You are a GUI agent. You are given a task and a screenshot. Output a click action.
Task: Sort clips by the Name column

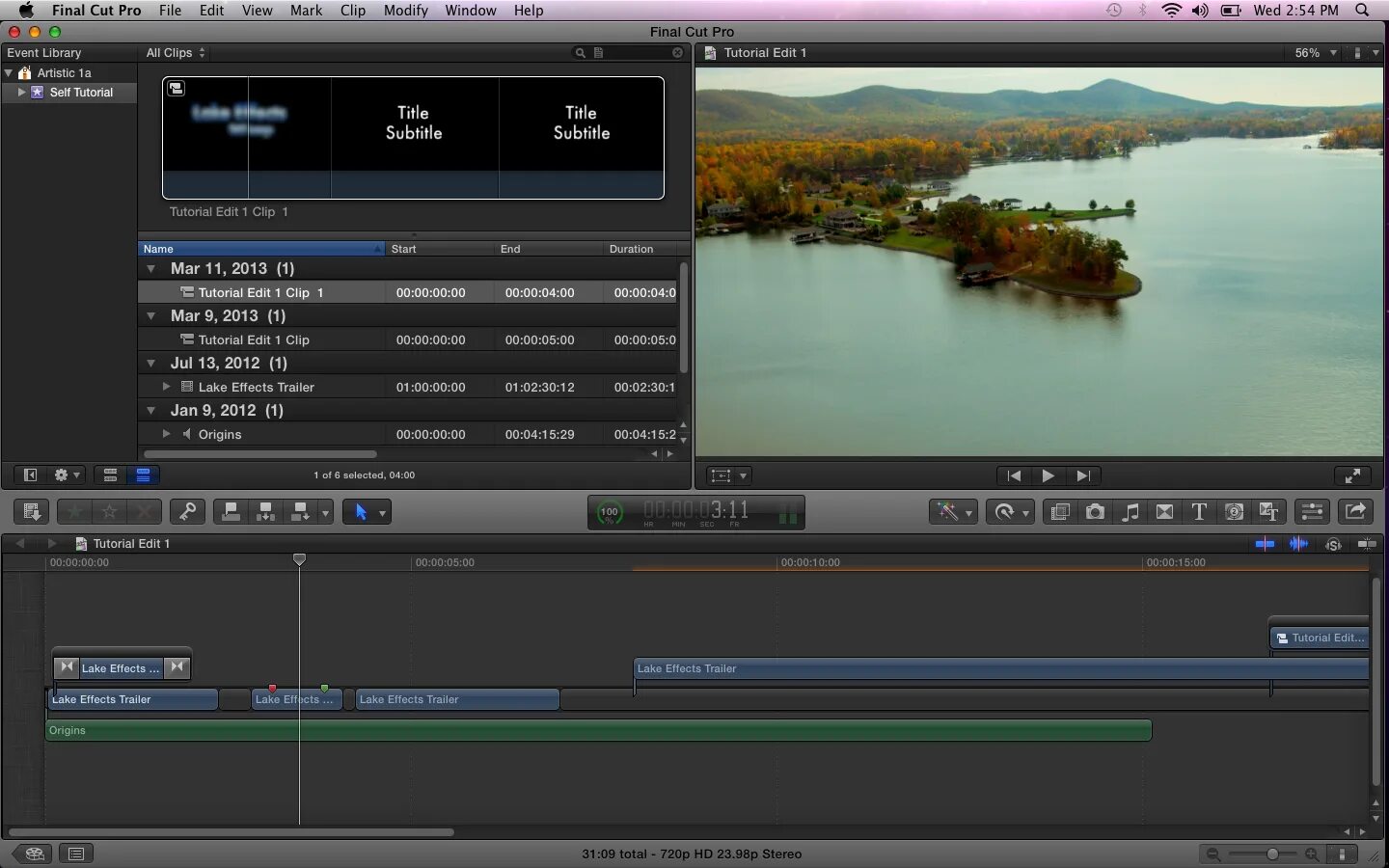[x=261, y=249]
